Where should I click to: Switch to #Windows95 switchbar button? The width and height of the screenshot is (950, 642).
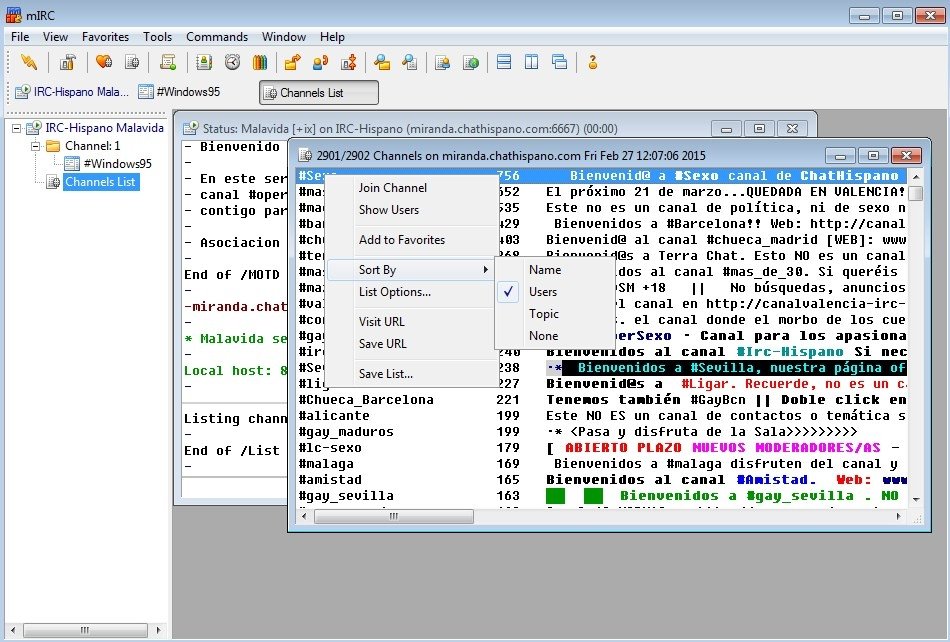pos(180,92)
